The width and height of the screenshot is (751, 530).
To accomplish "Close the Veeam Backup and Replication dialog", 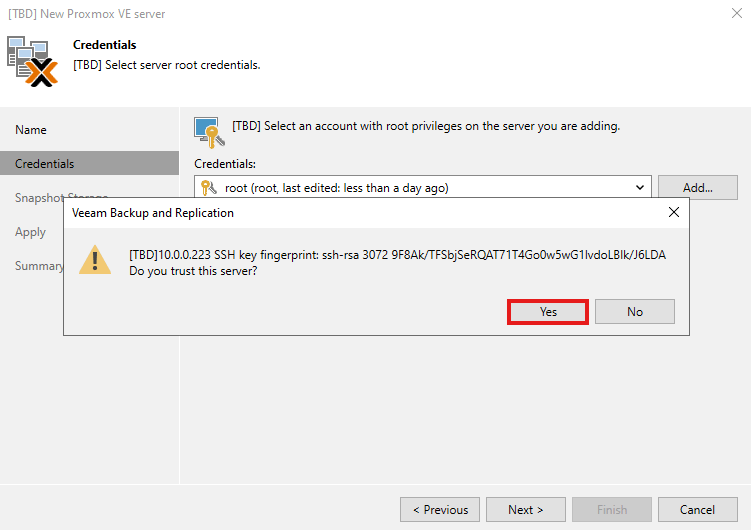I will coord(674,213).
